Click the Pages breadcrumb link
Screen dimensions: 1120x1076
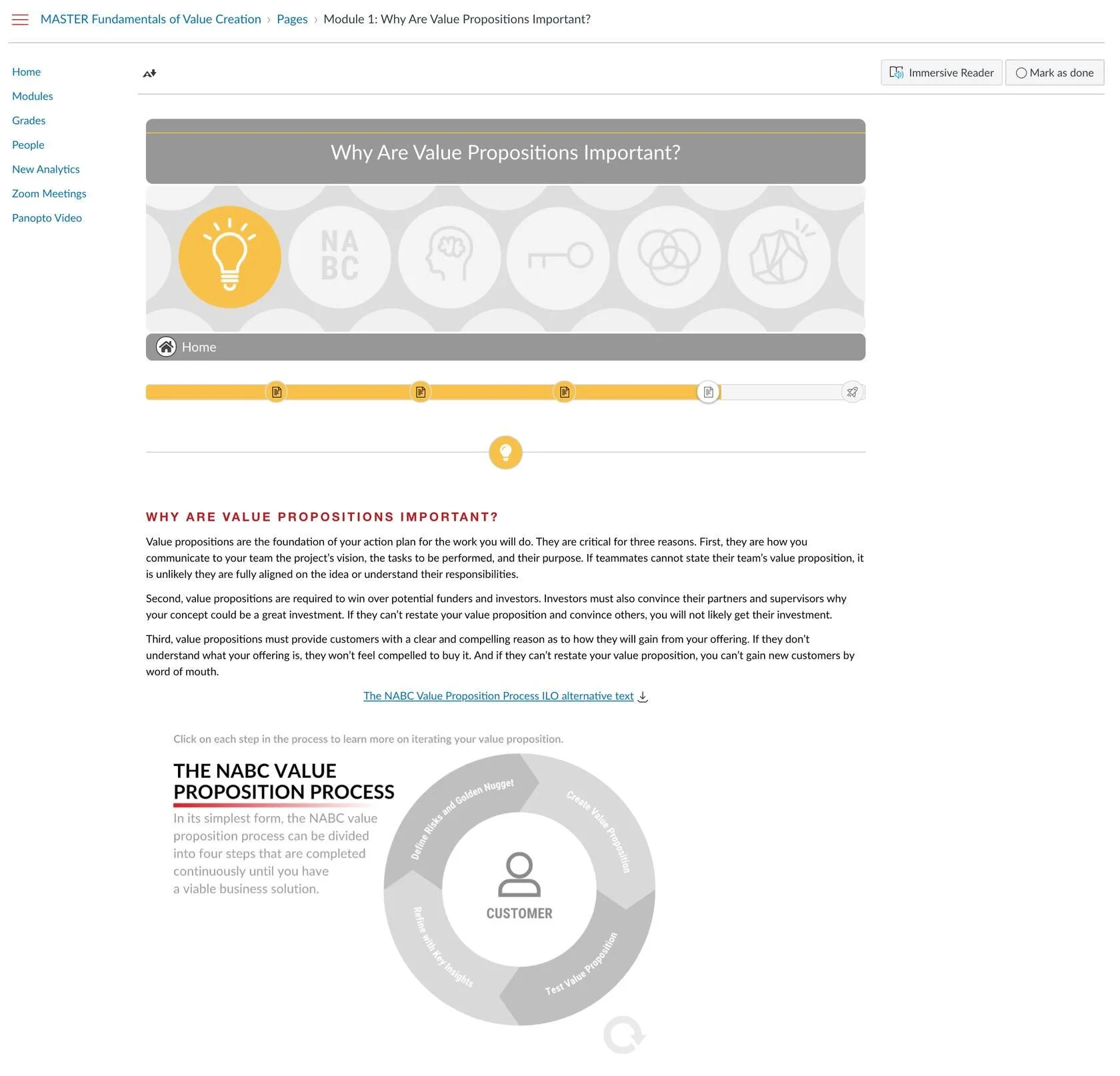[292, 19]
